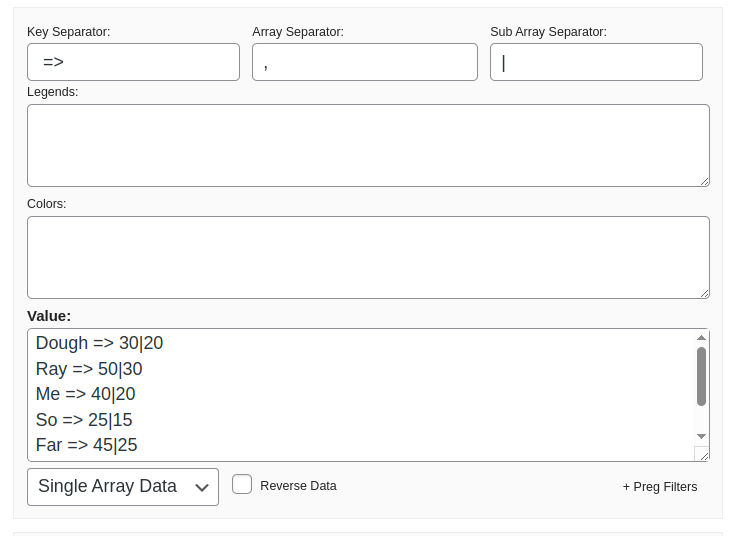Click the Key Separator input field
The height and width of the screenshot is (536, 734).
coord(133,62)
